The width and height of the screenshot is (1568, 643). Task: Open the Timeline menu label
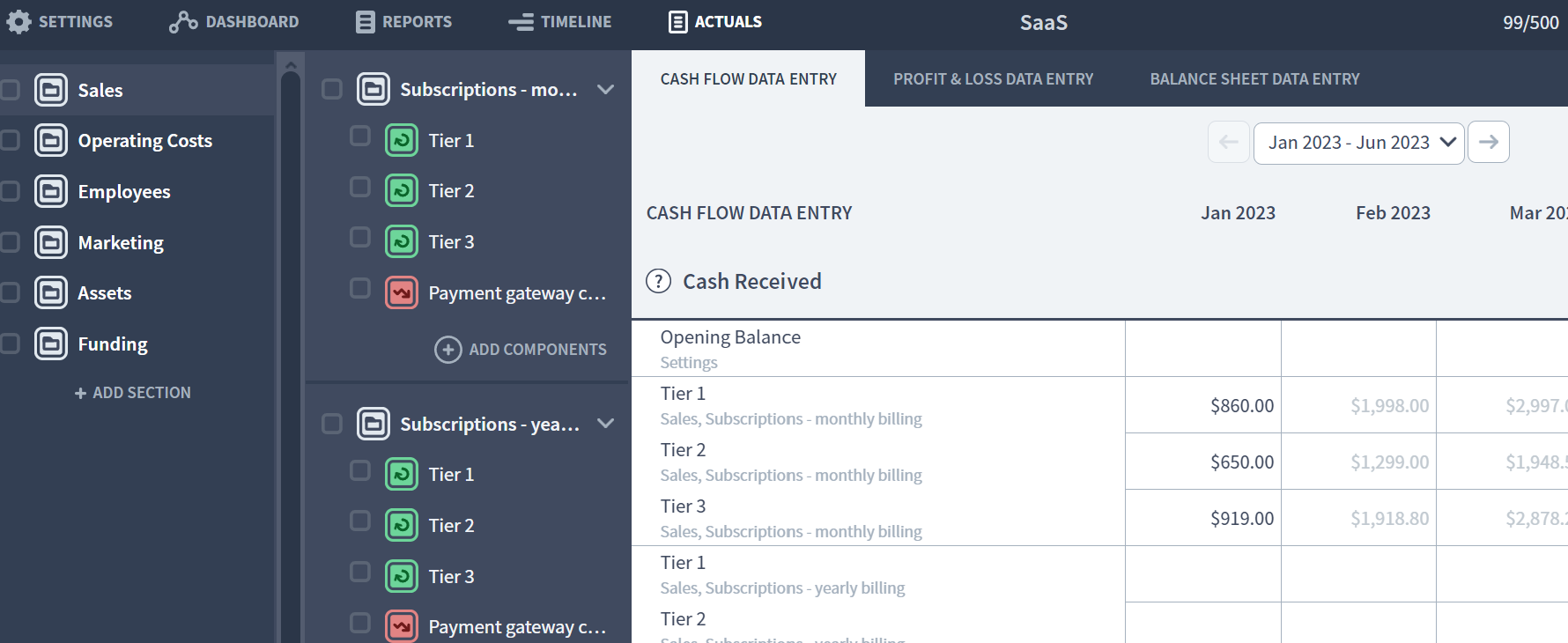tap(576, 22)
